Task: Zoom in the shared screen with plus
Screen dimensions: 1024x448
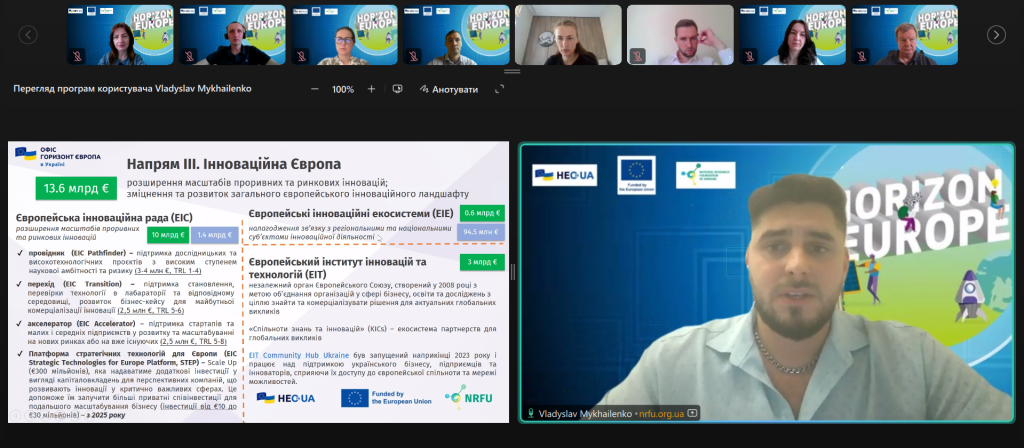Action: tap(371, 89)
